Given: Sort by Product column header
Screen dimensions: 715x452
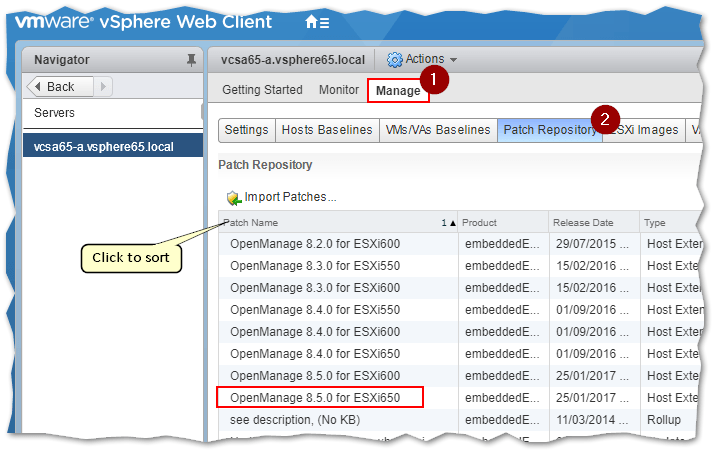Looking at the screenshot, I should coord(503,223).
